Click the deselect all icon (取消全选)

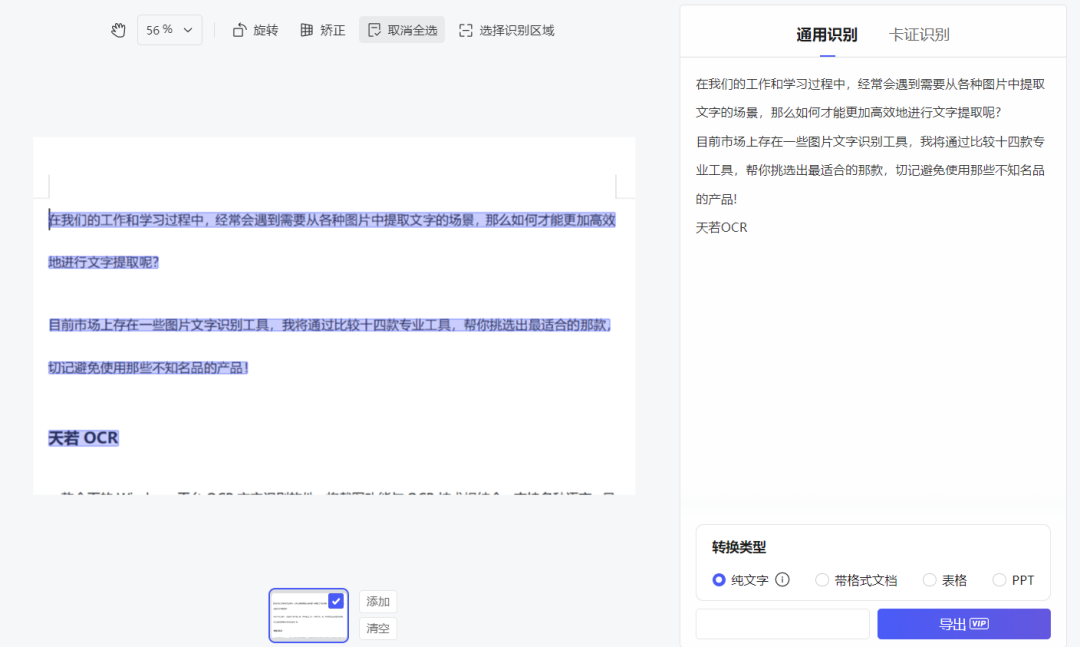tap(374, 30)
